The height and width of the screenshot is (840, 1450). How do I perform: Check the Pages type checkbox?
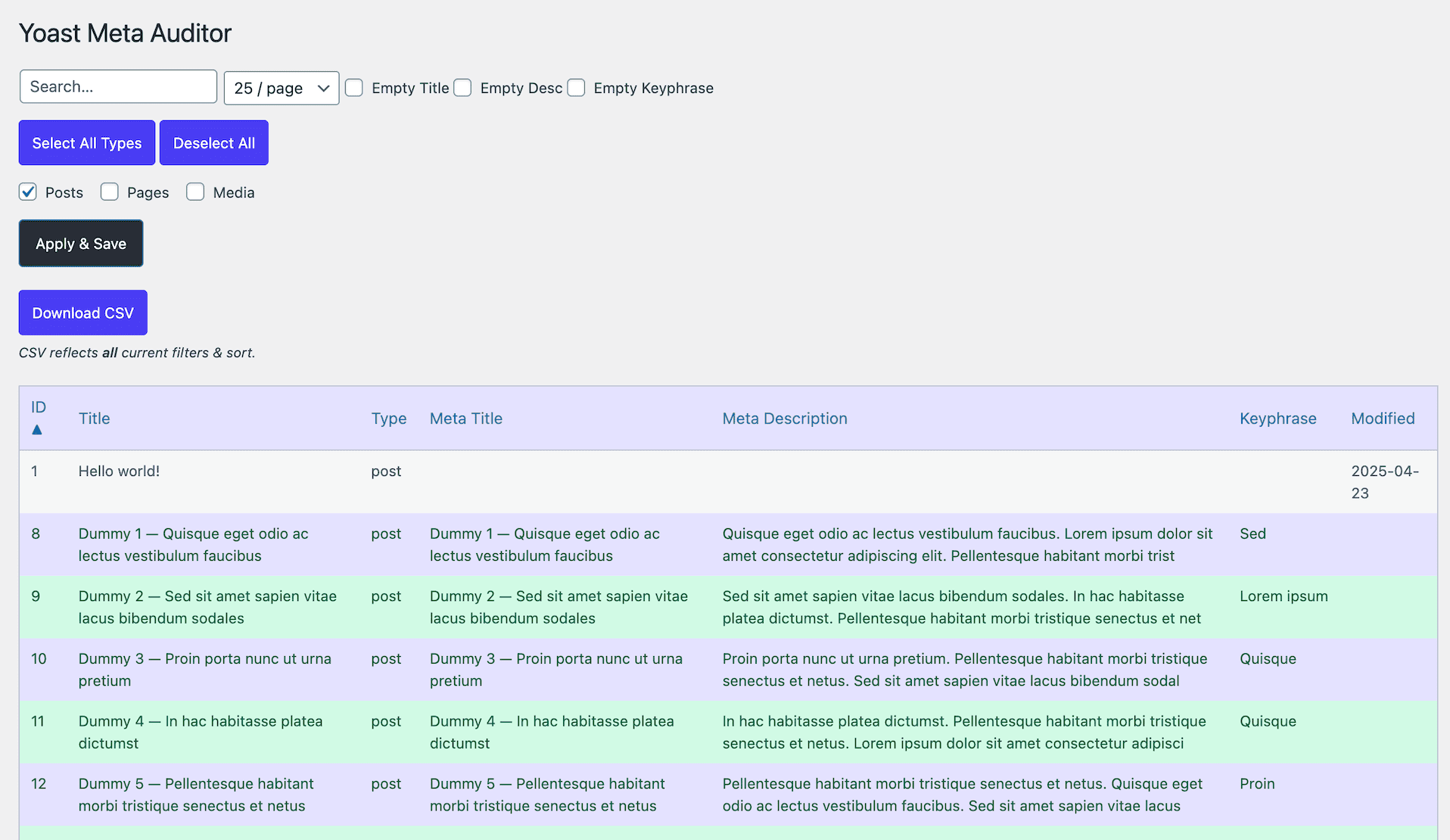click(x=110, y=192)
